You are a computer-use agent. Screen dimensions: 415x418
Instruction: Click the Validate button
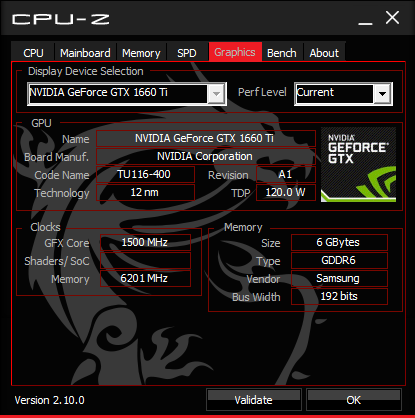tap(254, 399)
